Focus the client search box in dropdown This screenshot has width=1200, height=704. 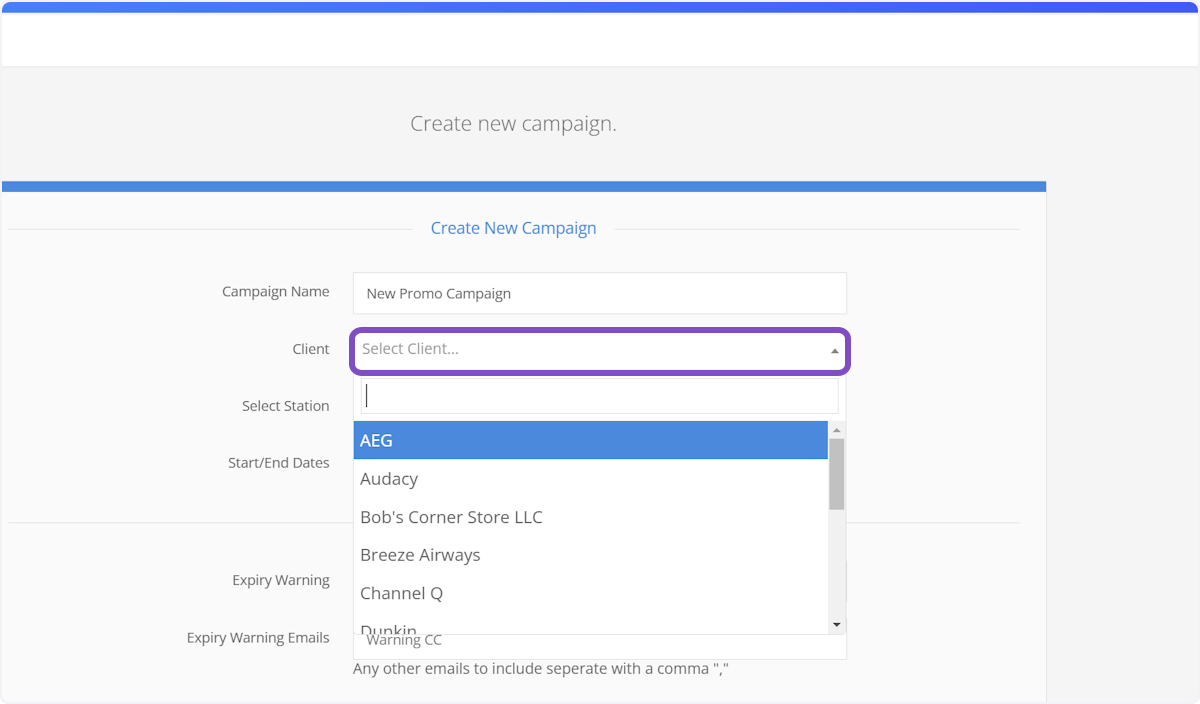point(599,396)
